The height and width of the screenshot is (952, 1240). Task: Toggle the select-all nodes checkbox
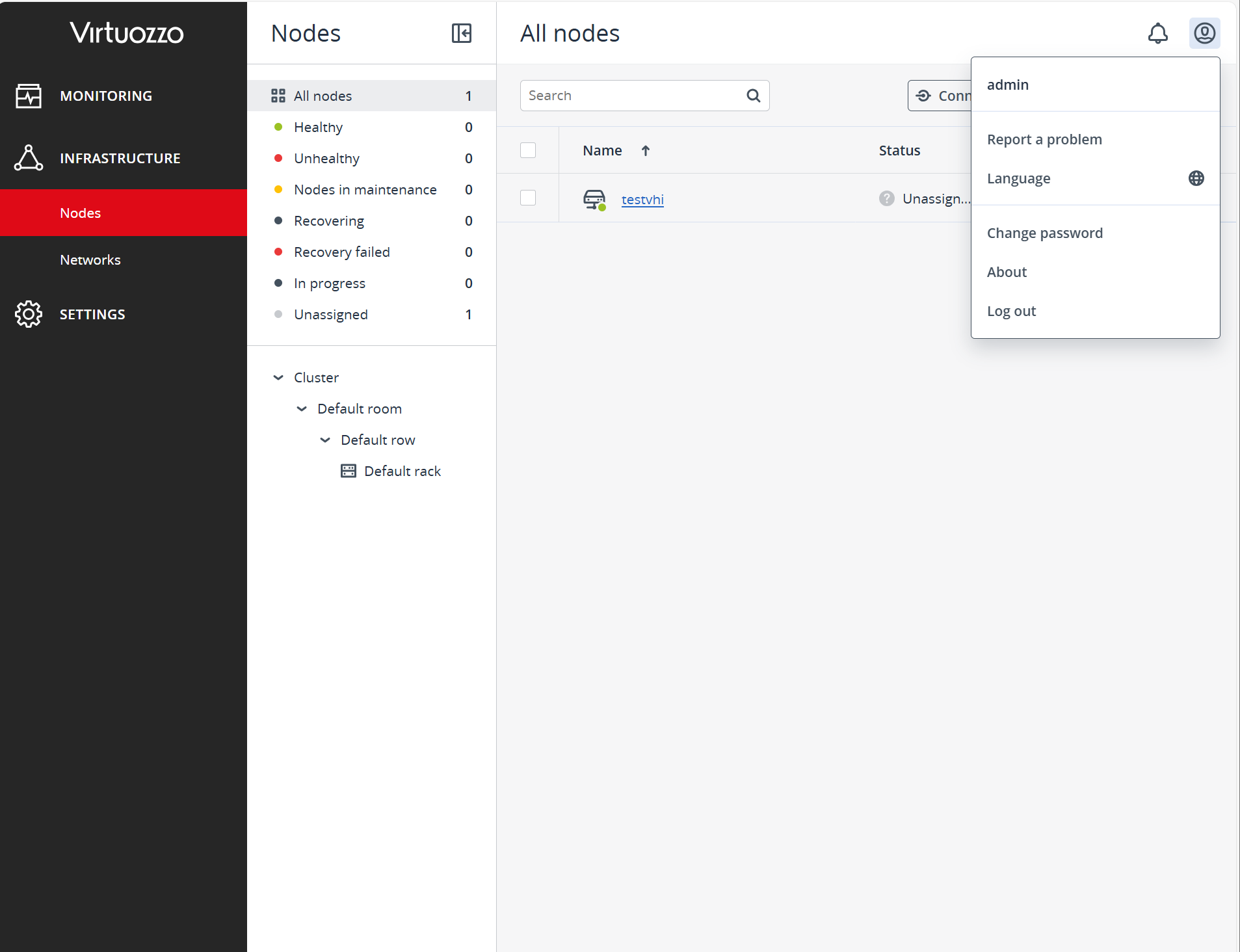(528, 150)
